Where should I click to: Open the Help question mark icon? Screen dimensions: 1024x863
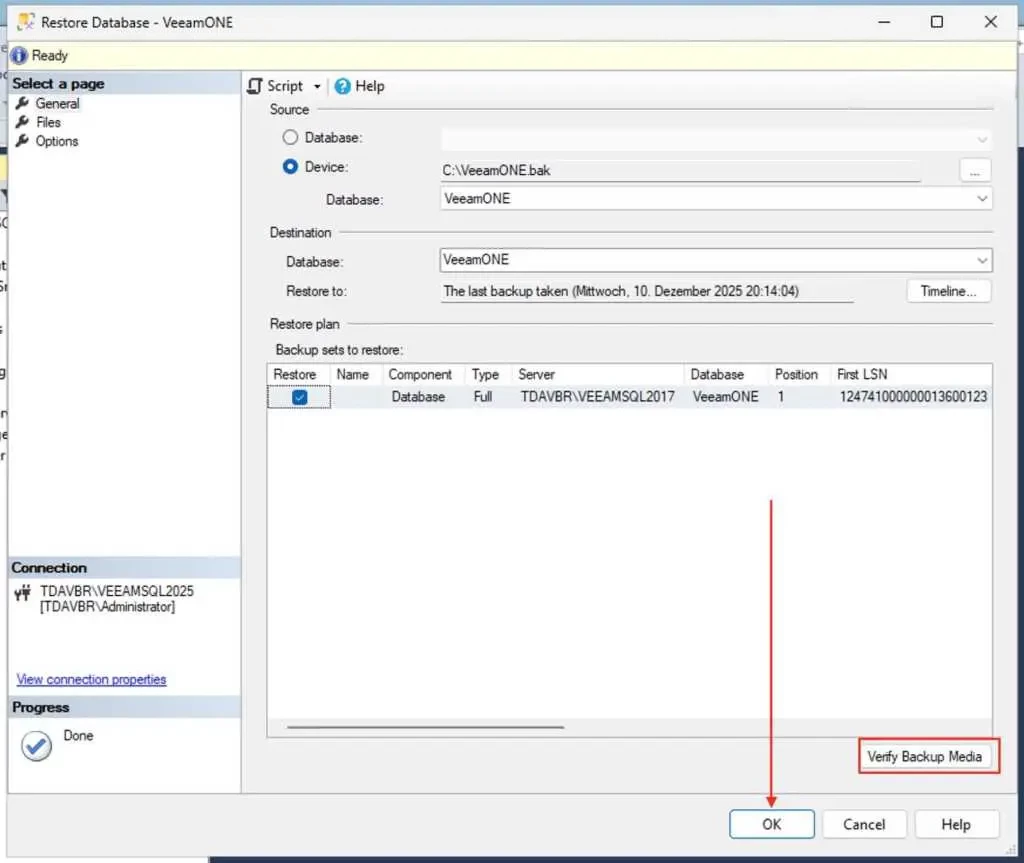[x=343, y=87]
